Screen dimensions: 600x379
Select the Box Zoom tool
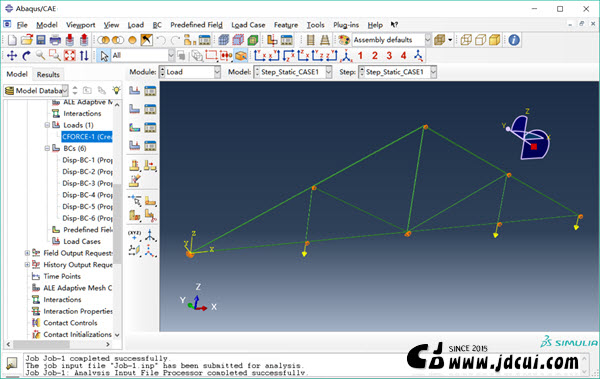55,56
